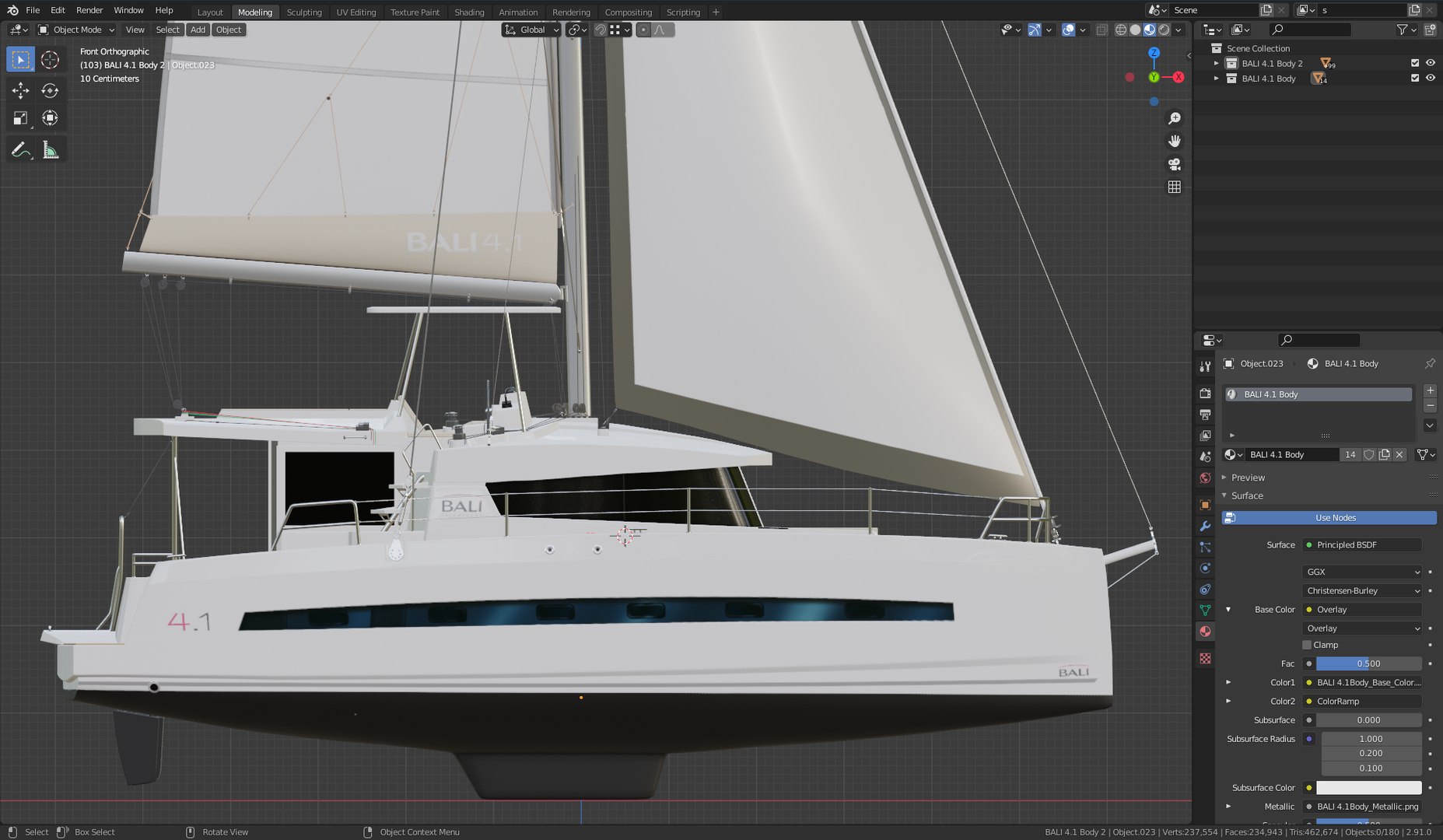
Task: Open the Texture properties tab
Action: [1205, 658]
